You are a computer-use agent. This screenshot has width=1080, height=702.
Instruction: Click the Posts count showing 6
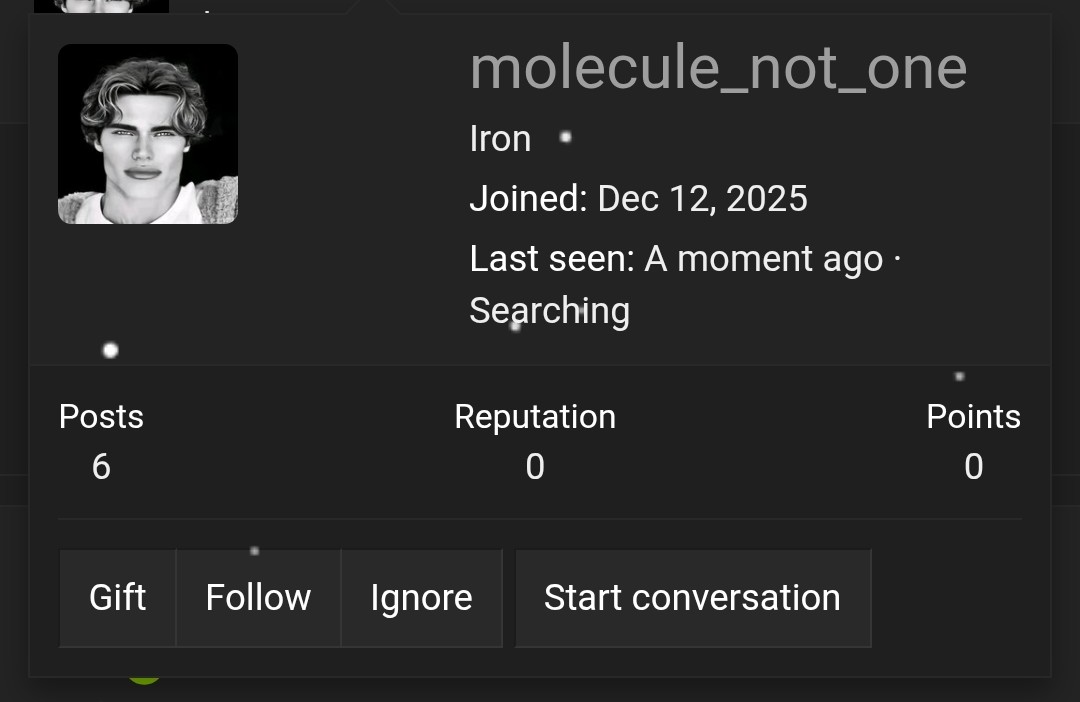point(101,466)
